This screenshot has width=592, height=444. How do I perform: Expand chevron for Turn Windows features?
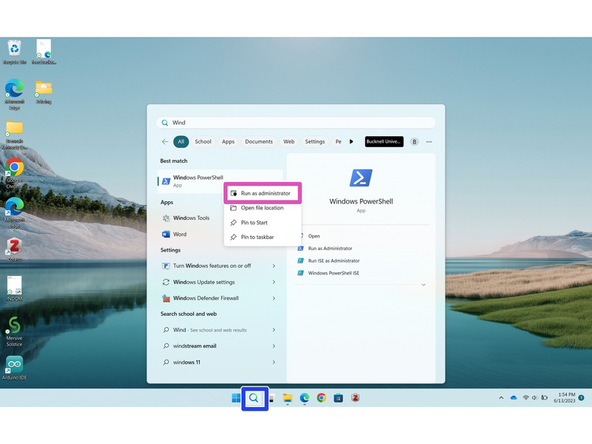pos(274,266)
